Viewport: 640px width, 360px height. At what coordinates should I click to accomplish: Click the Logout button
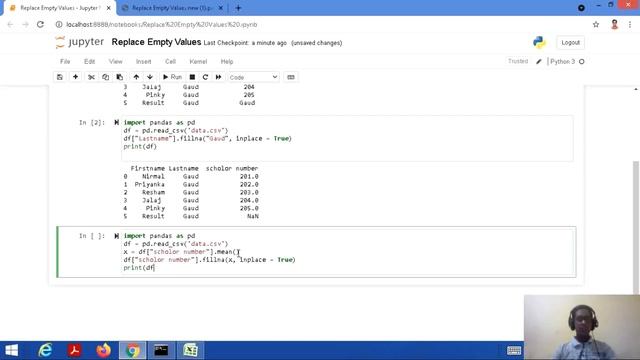pyautogui.click(x=570, y=42)
